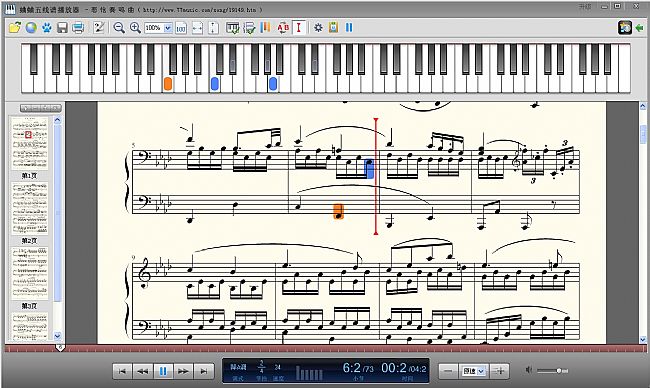This screenshot has width=650, height=388.
Task: Select the page 4 thumbnail at bottom
Action: pyautogui.click(x=29, y=326)
